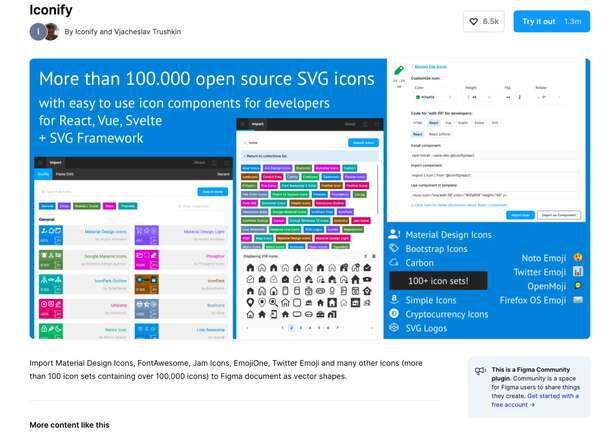Click the coin icon beside Cryptocurrency Icons
The image size is (616, 432).
click(x=394, y=313)
